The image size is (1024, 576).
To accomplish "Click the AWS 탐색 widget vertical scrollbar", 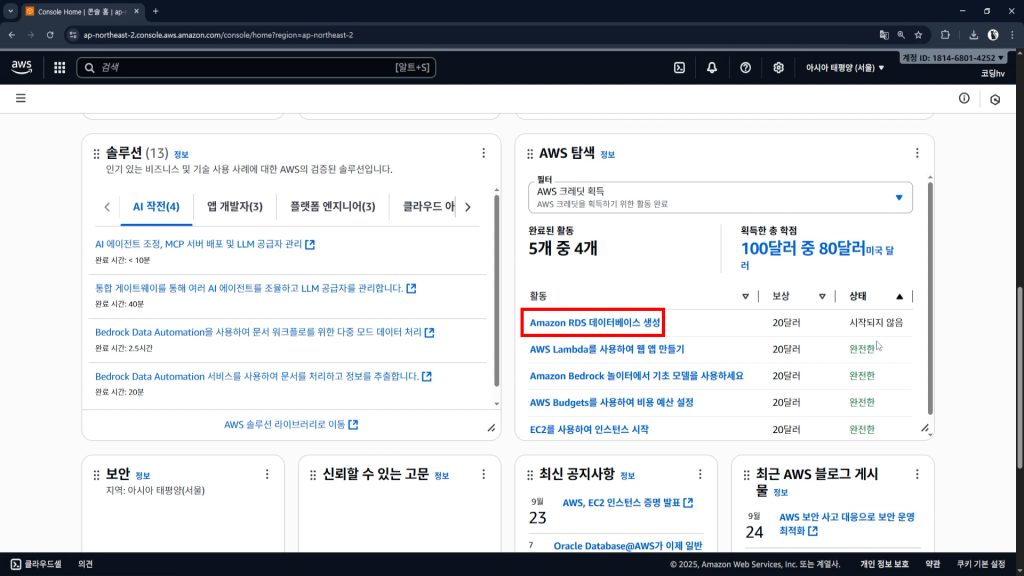I will click(x=930, y=297).
